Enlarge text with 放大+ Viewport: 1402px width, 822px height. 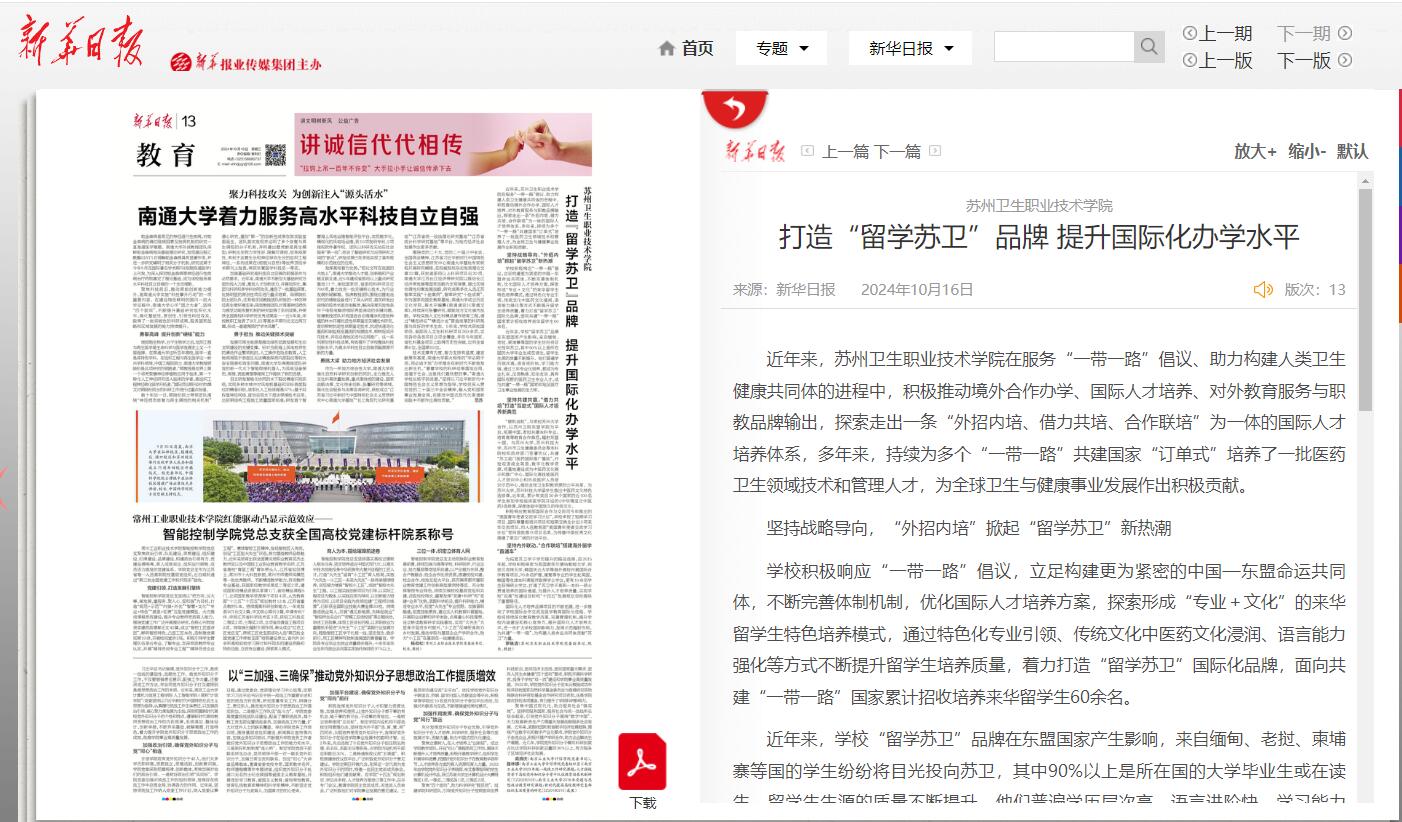click(1255, 151)
